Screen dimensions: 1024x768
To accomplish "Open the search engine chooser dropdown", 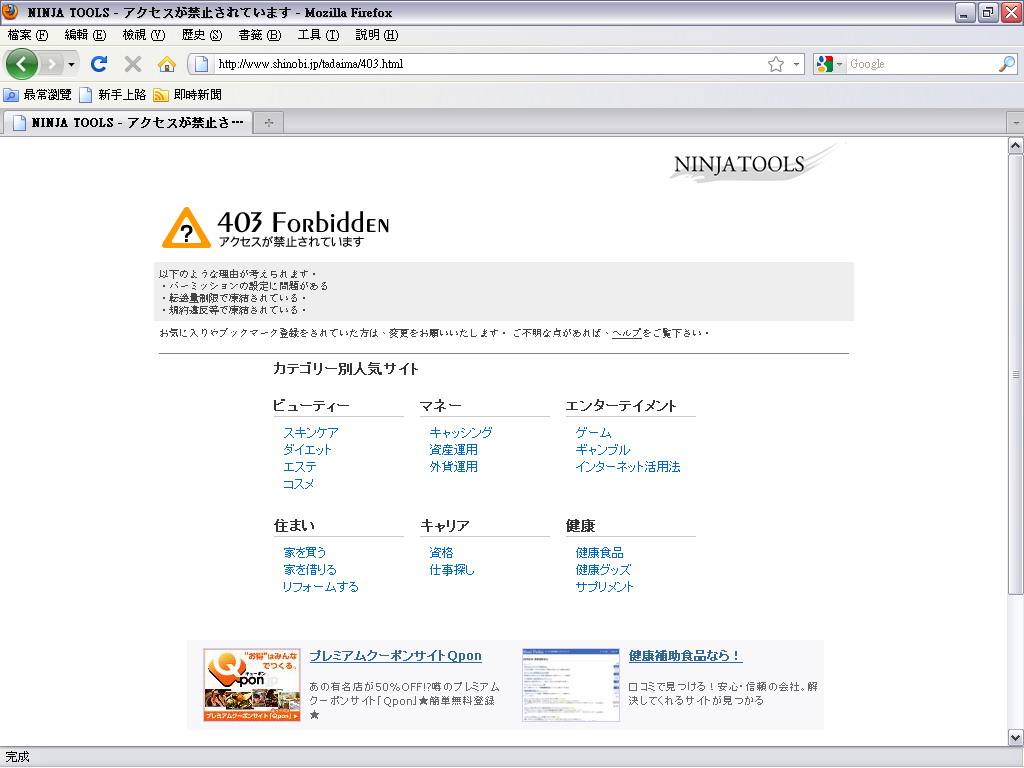I will (839, 64).
